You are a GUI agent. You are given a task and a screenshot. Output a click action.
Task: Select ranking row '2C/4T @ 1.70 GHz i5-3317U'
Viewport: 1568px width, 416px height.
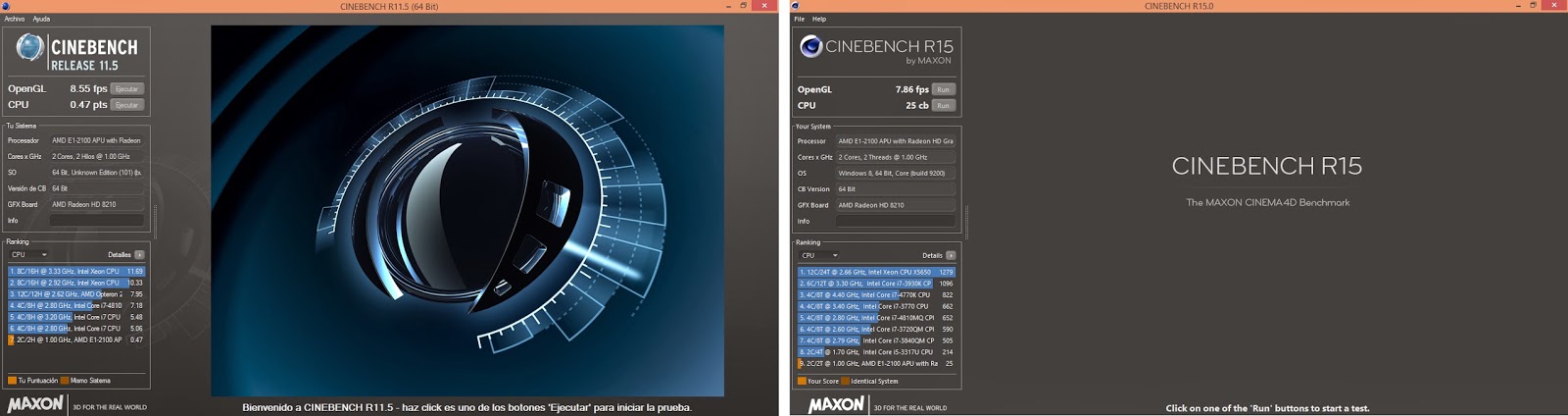tap(876, 352)
